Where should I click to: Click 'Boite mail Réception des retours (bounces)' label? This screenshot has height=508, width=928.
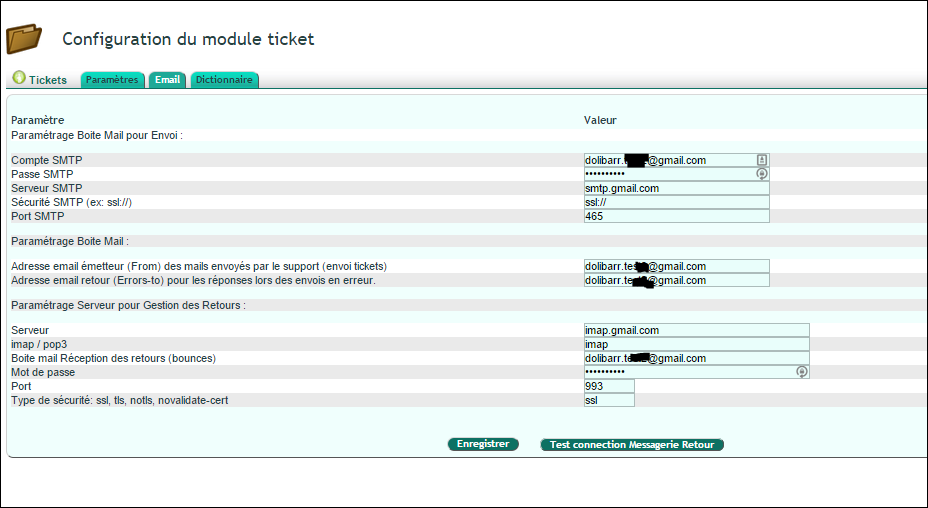[x=114, y=358]
